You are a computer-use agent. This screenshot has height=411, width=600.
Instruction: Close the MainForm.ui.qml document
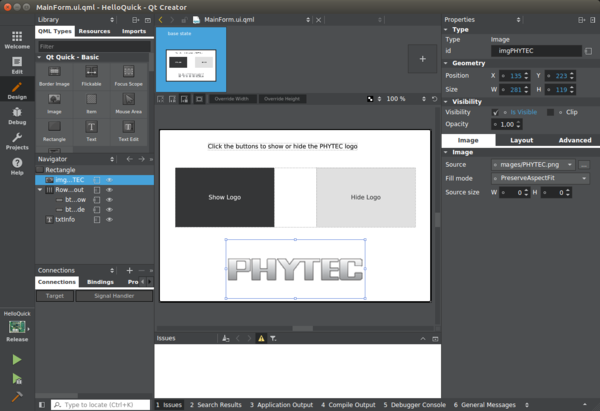[318, 20]
